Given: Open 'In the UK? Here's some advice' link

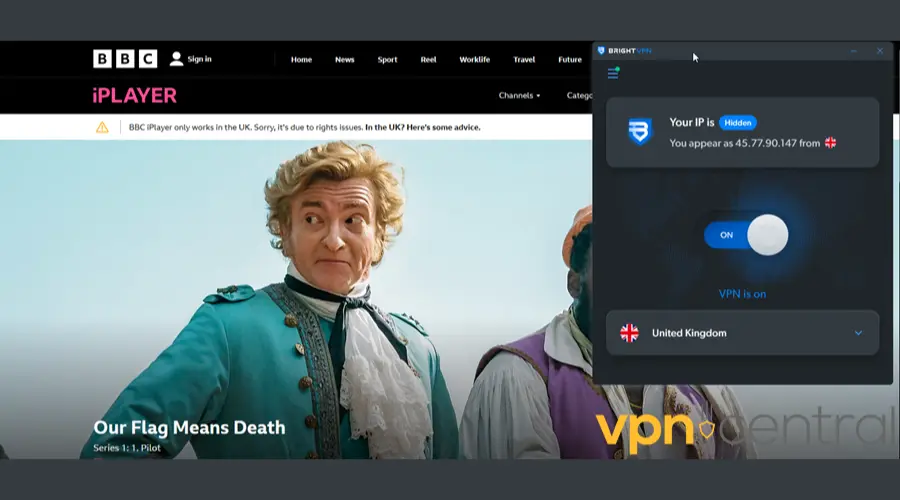Looking at the screenshot, I should click(x=422, y=127).
